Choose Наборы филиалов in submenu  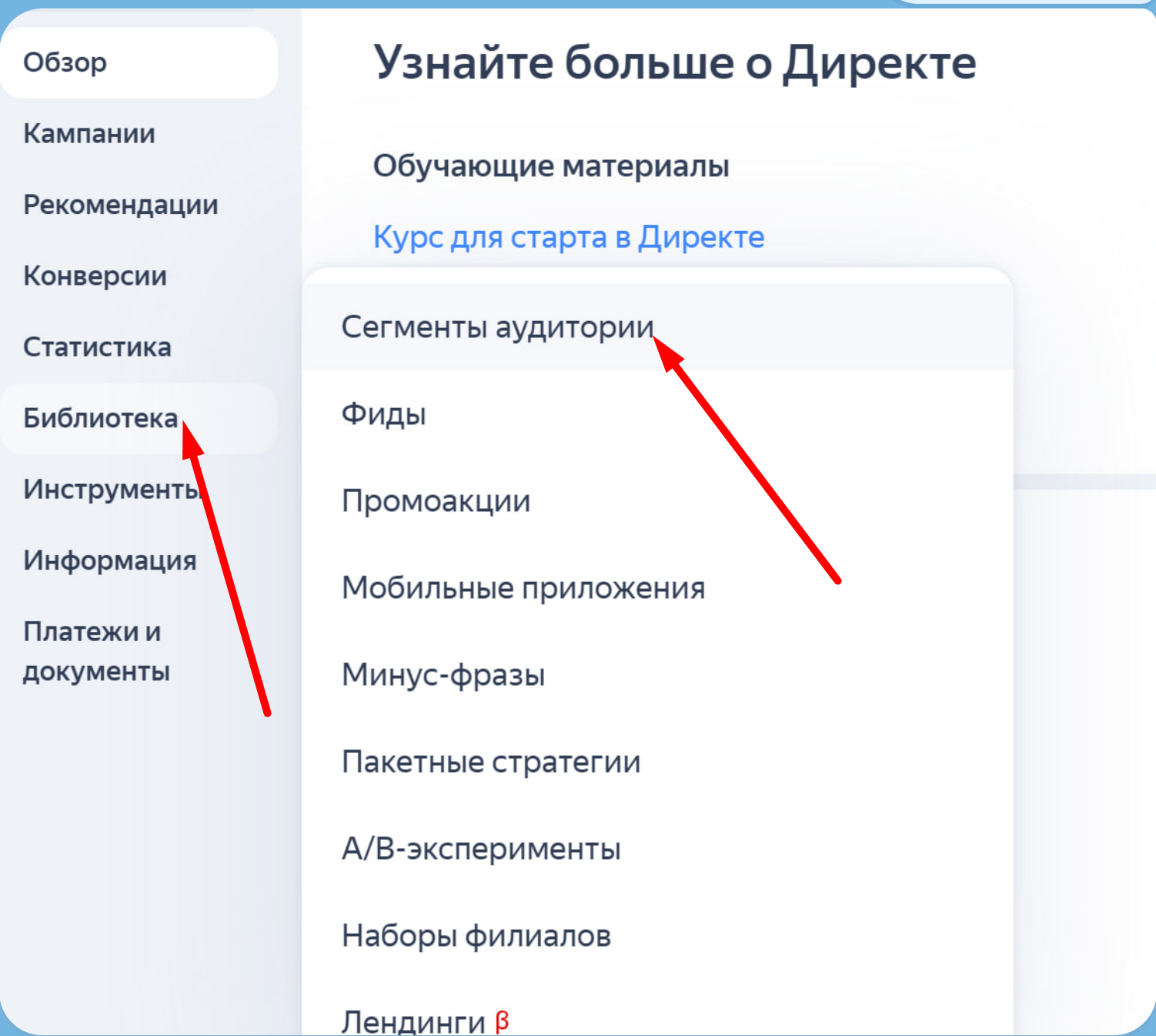(x=657, y=936)
